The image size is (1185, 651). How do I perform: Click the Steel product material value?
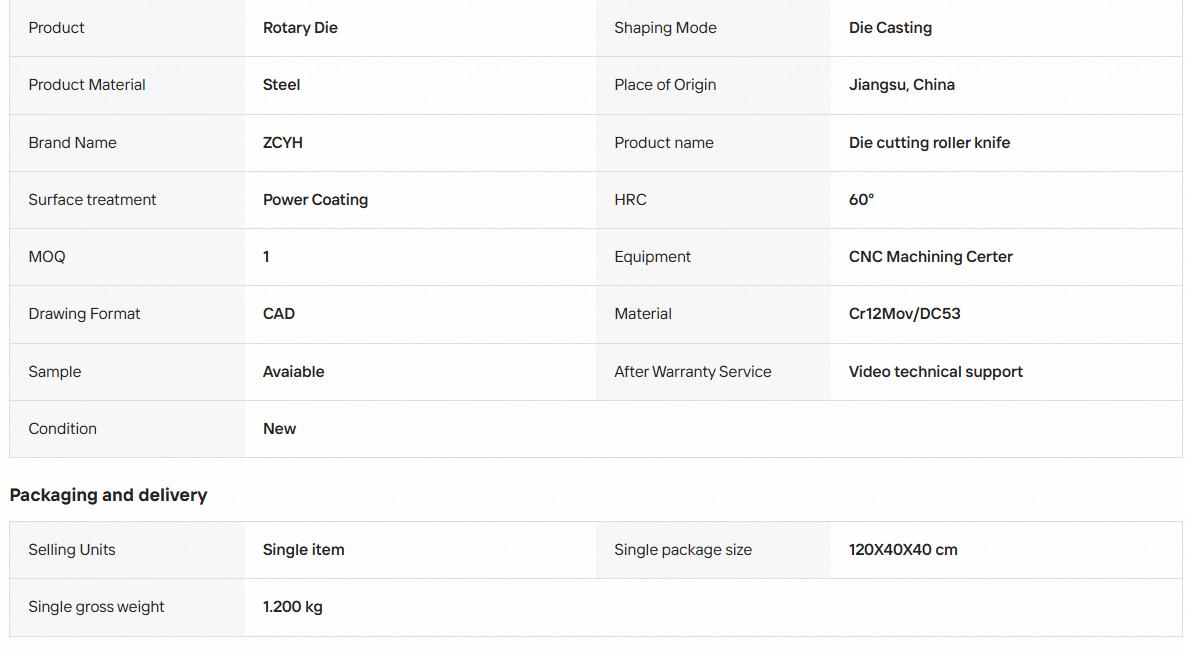click(281, 85)
